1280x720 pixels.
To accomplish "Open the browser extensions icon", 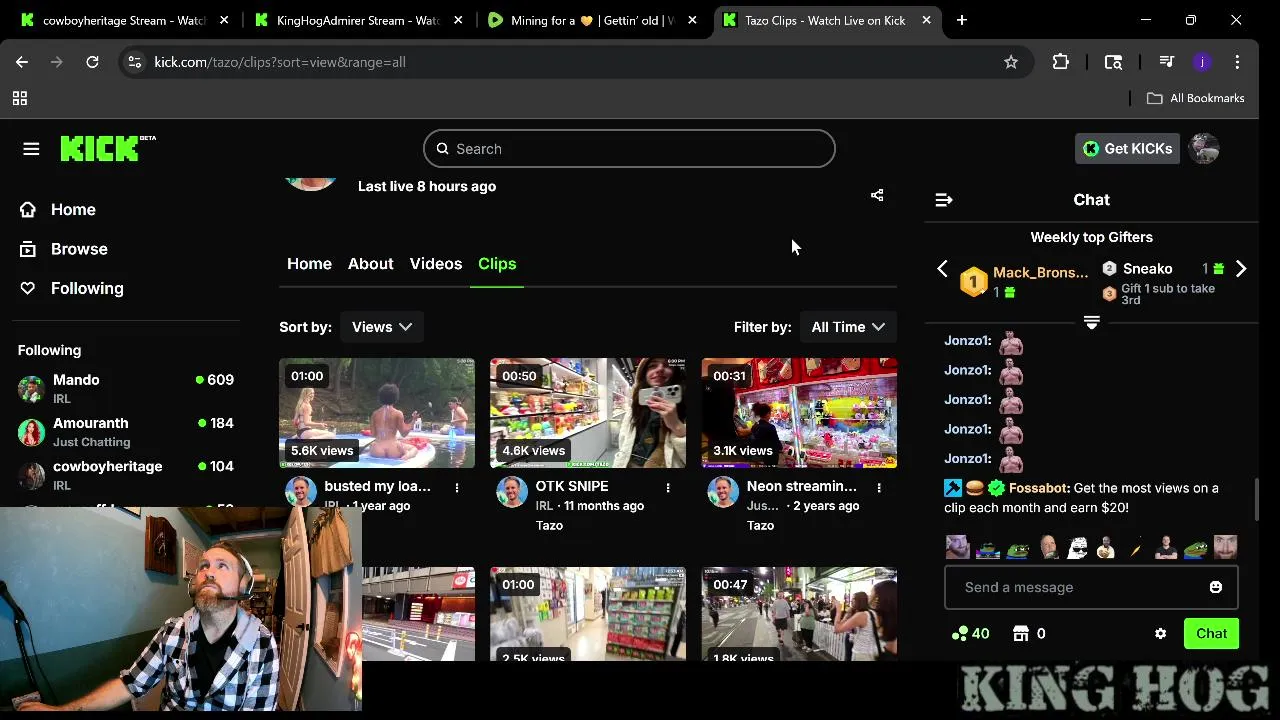I will (1061, 62).
